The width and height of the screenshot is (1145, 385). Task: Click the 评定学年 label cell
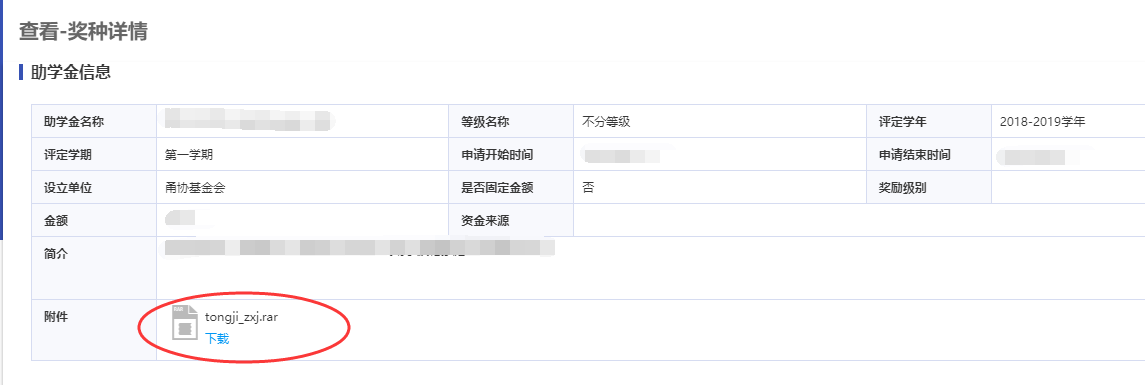930,122
